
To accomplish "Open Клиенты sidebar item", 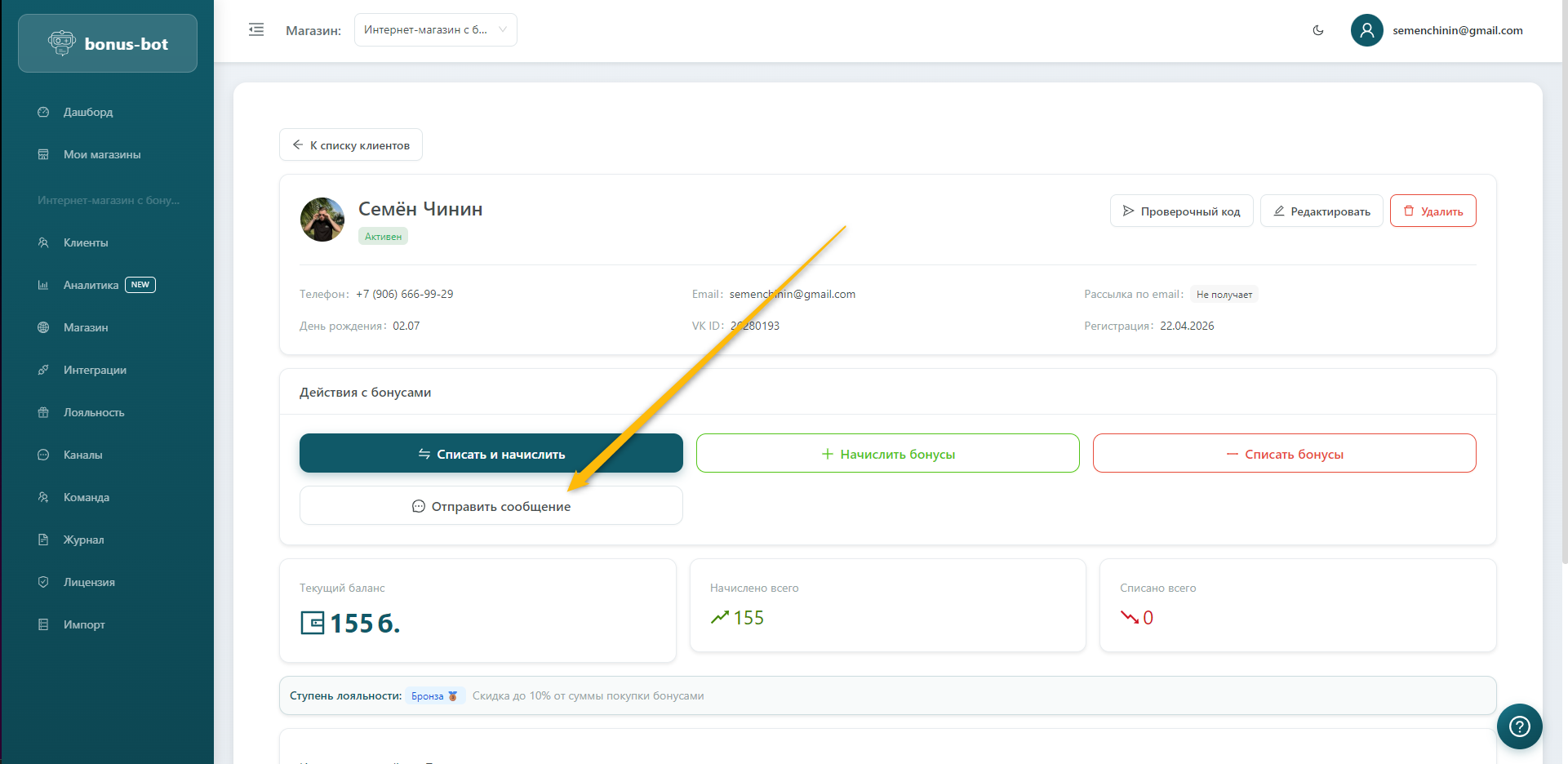I will click(86, 242).
